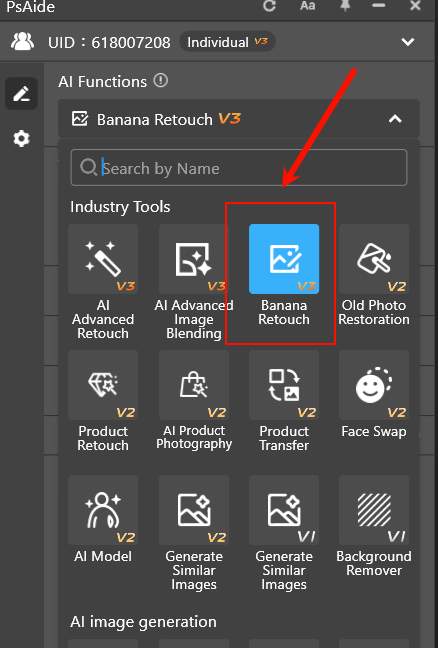Open the settings gear in the sidebar
Screen dimensions: 438x648
click(21, 138)
